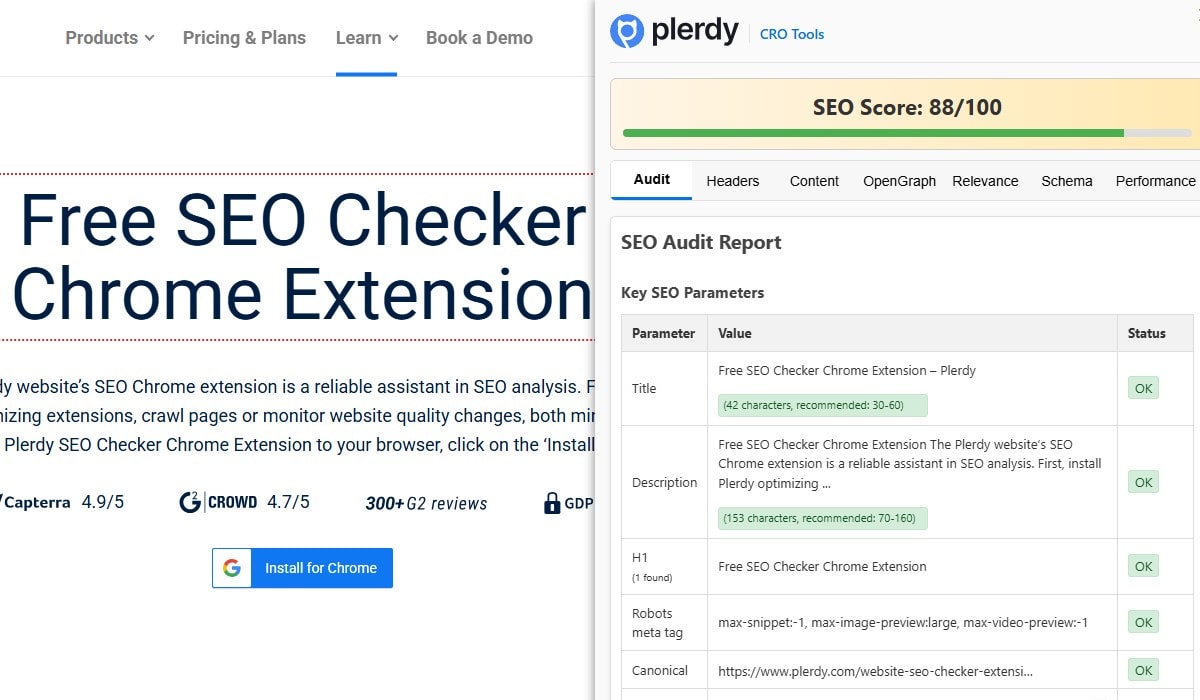
Task: Open the CRO Tools link
Action: 791,33
